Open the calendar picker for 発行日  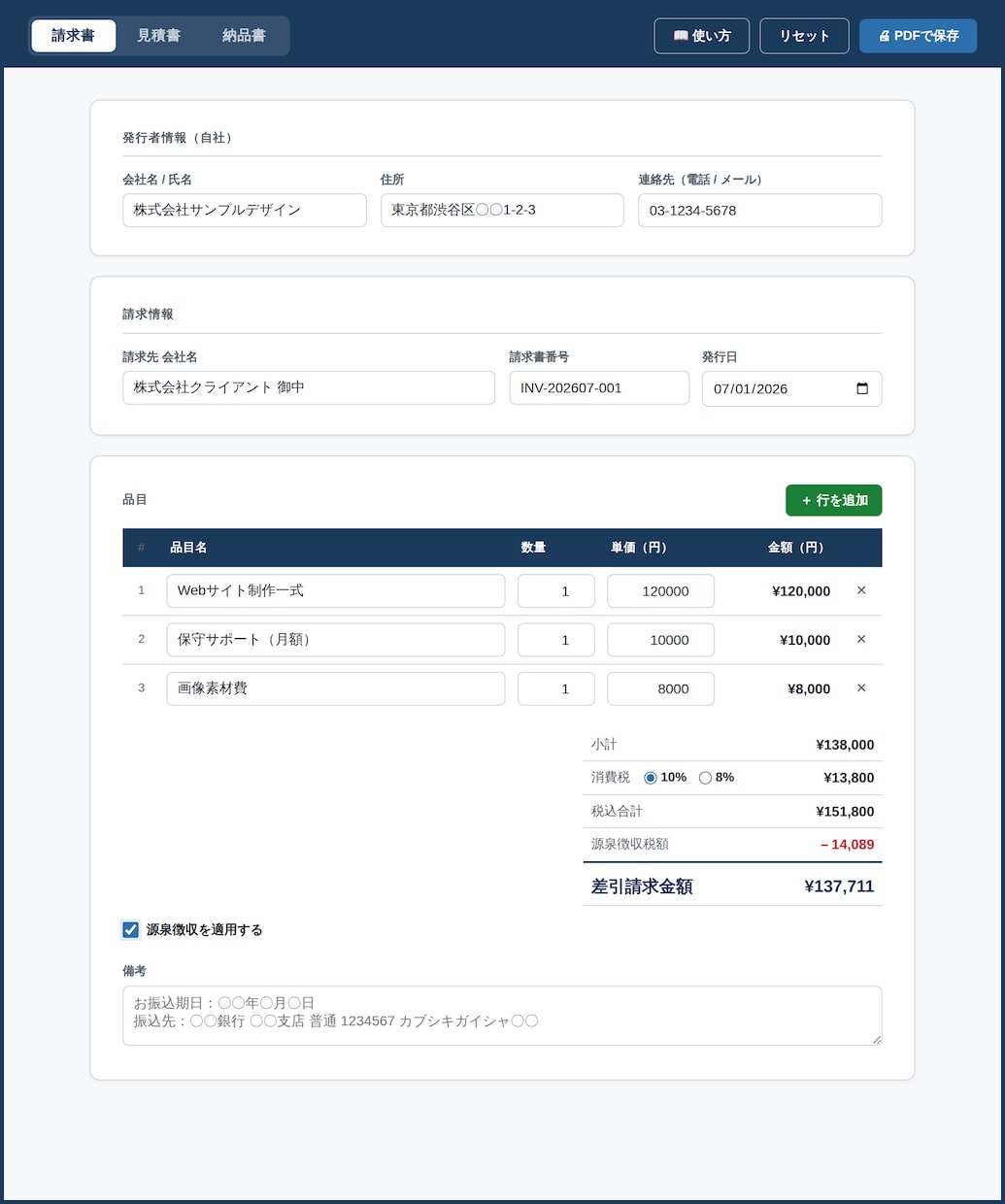click(862, 388)
